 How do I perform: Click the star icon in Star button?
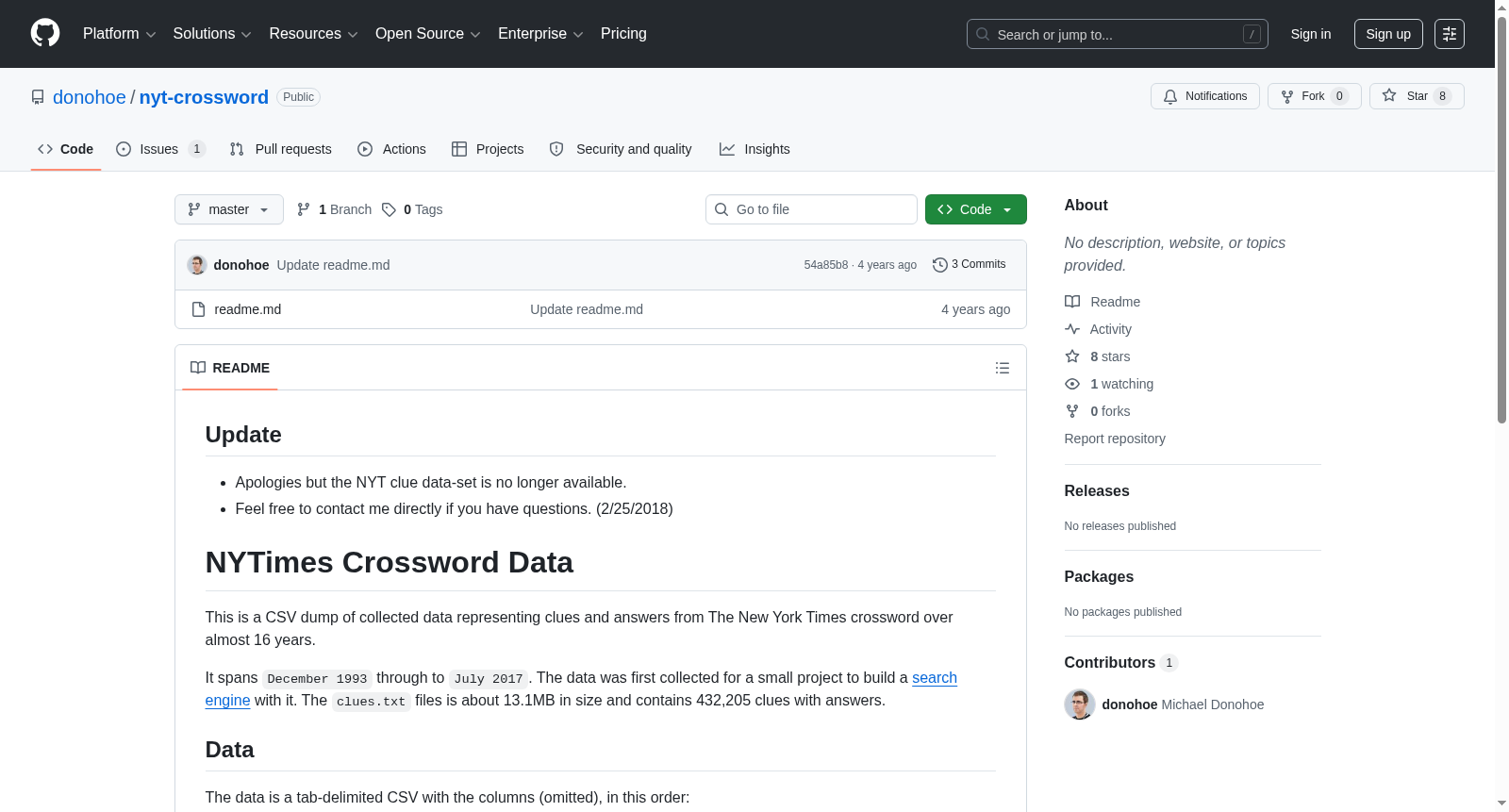click(x=1389, y=95)
